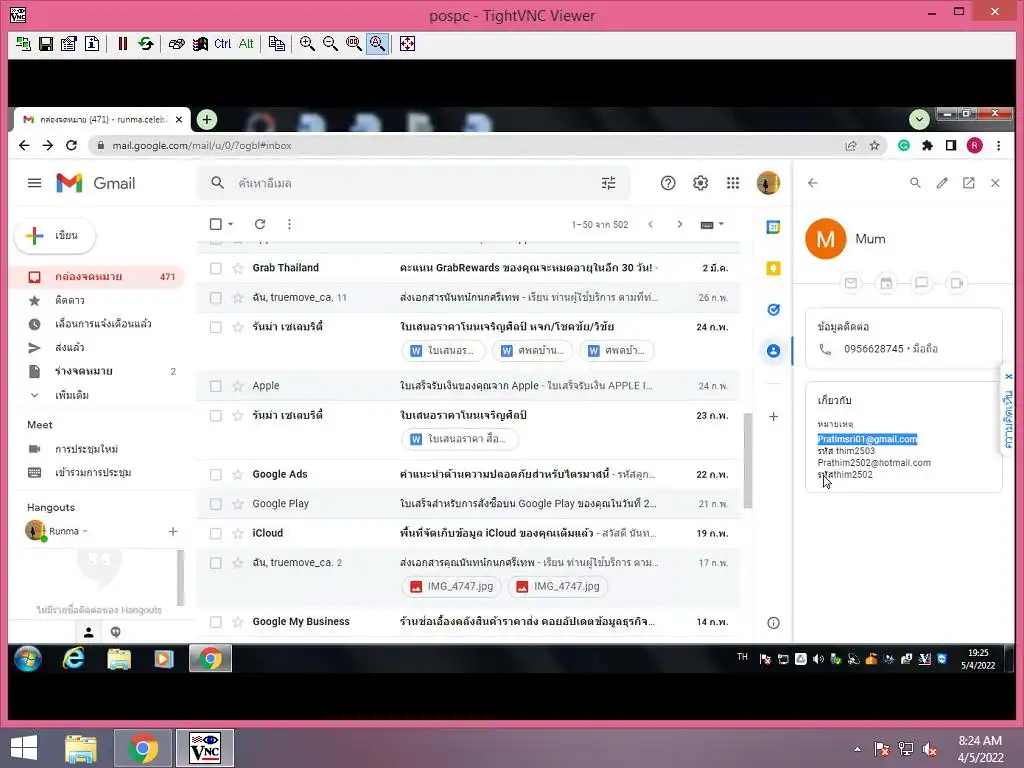
Task: Open more options above mail list
Action: coord(289,224)
